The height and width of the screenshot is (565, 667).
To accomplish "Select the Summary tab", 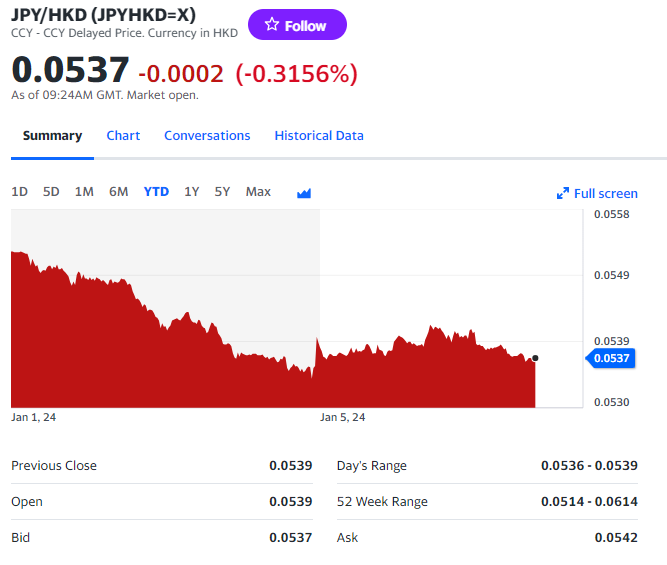I will coord(52,136).
